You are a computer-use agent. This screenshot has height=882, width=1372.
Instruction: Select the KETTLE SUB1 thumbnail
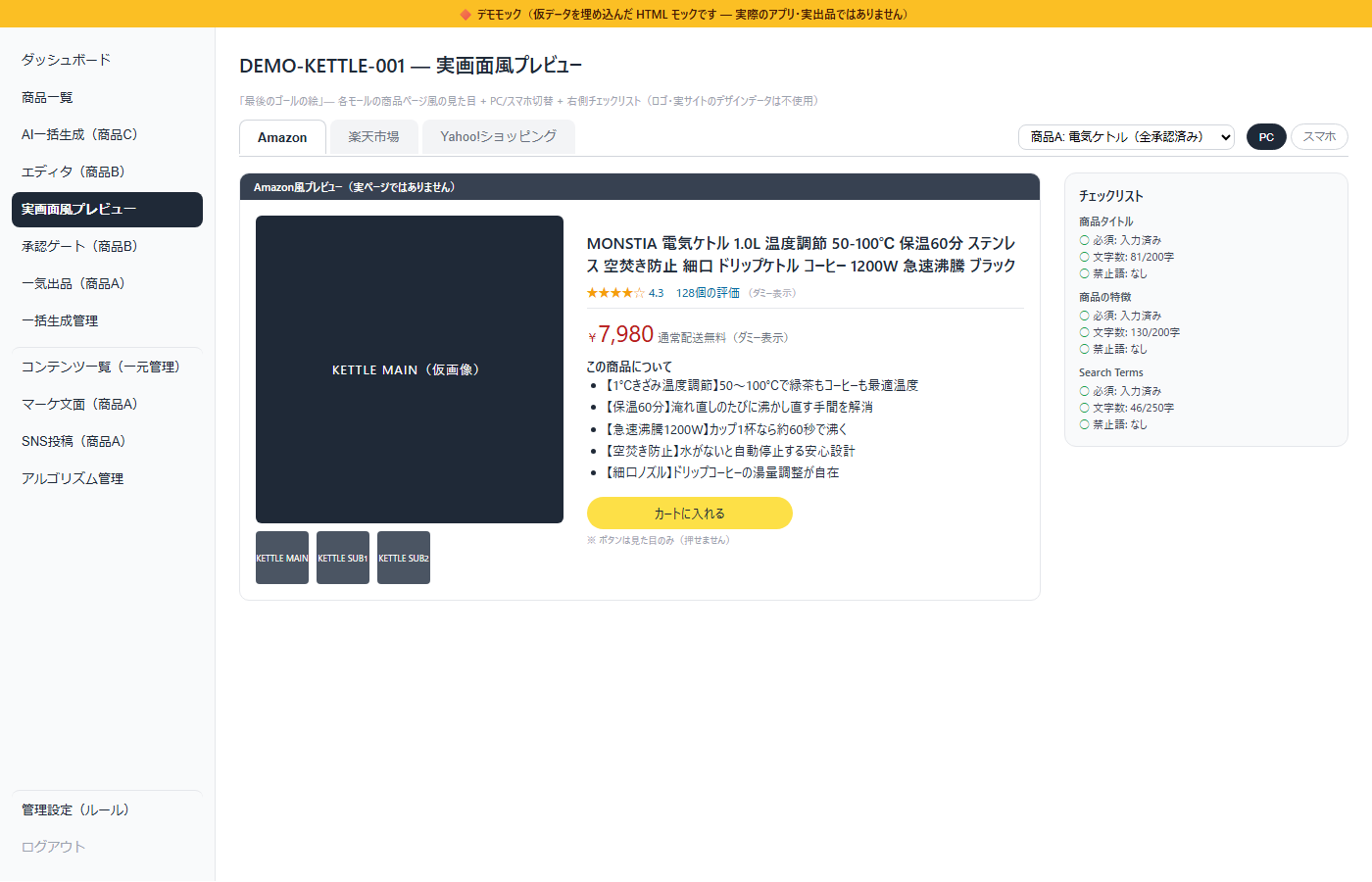[x=343, y=558]
